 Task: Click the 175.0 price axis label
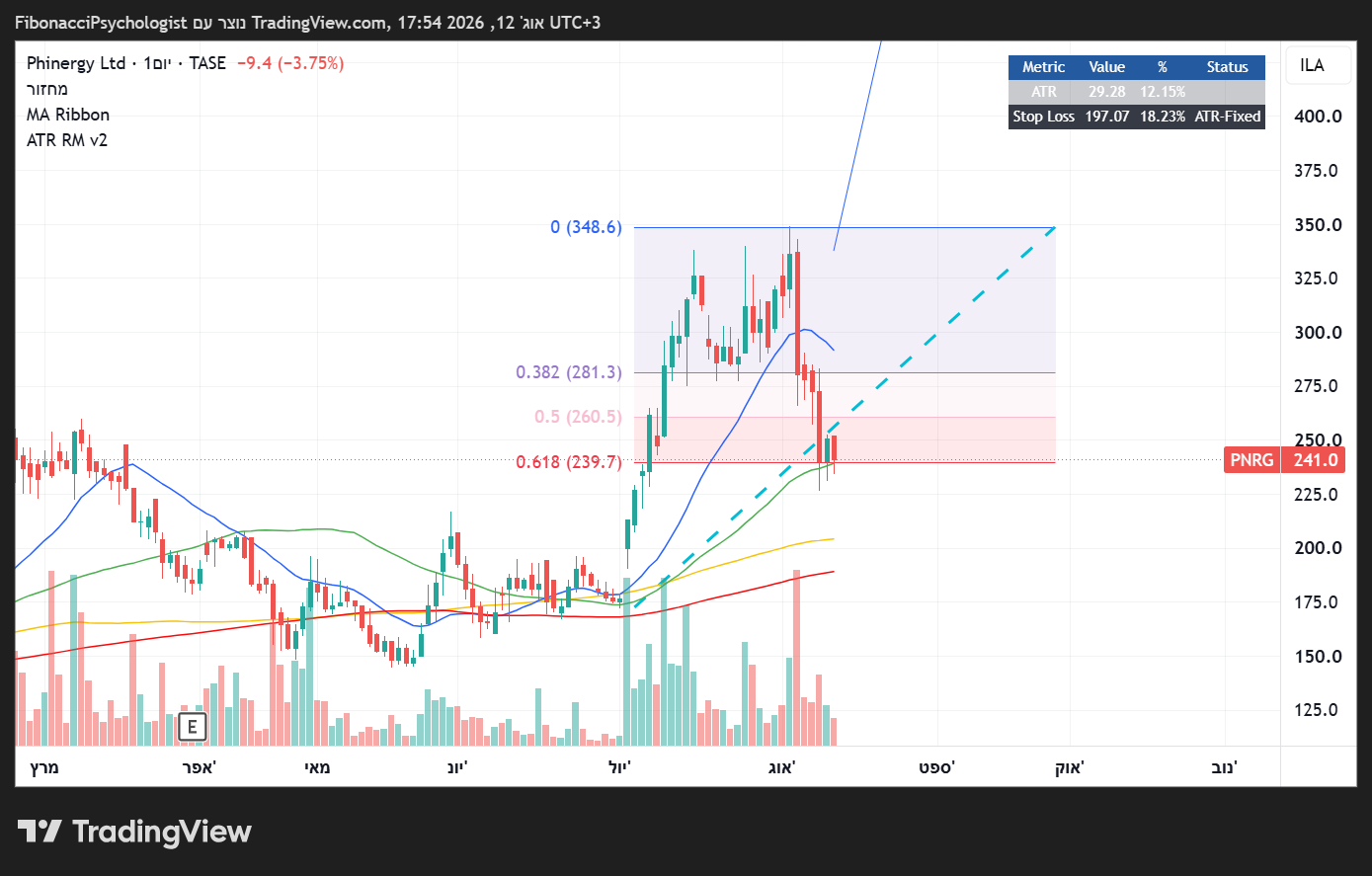point(1318,602)
